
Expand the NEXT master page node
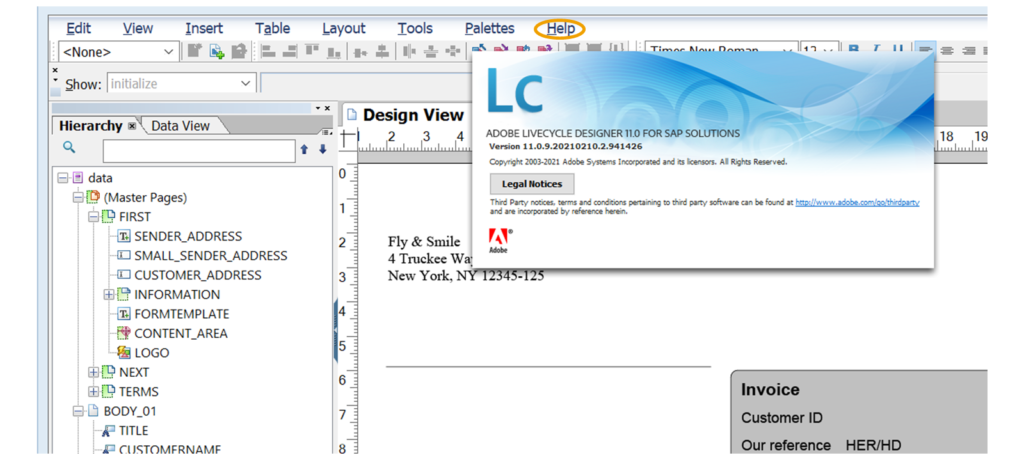click(93, 372)
